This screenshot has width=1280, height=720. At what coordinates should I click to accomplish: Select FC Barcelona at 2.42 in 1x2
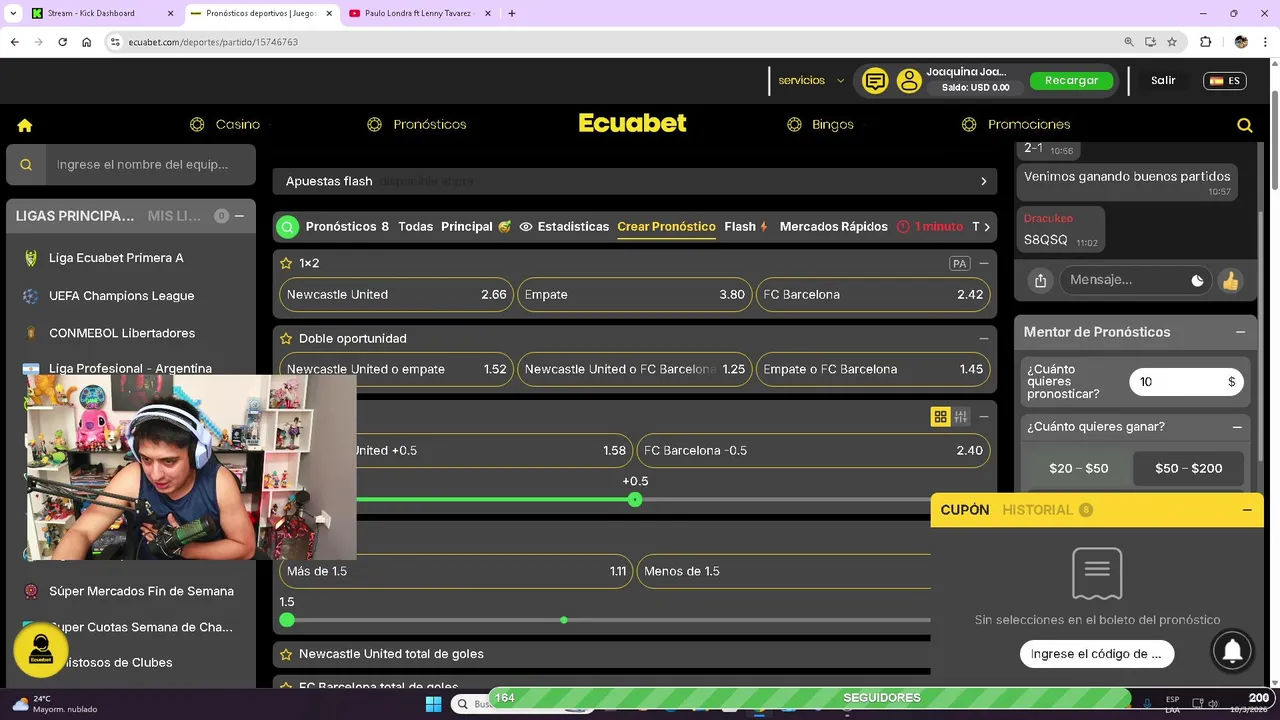tap(873, 295)
